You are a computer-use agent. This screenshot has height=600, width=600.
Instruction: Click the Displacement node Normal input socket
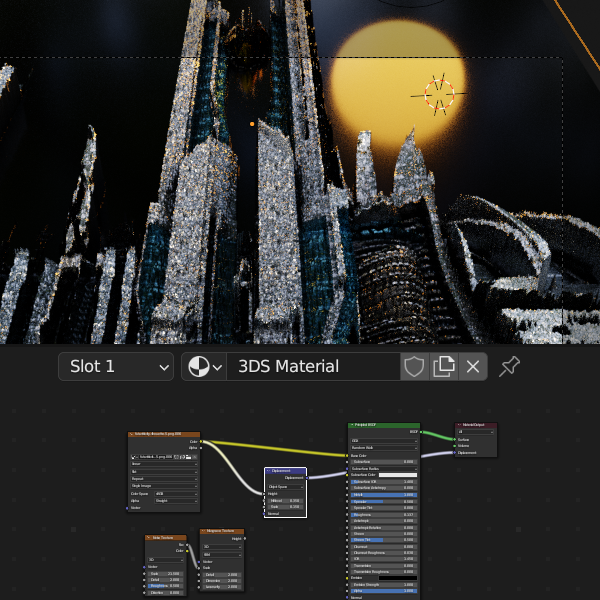(x=264, y=514)
